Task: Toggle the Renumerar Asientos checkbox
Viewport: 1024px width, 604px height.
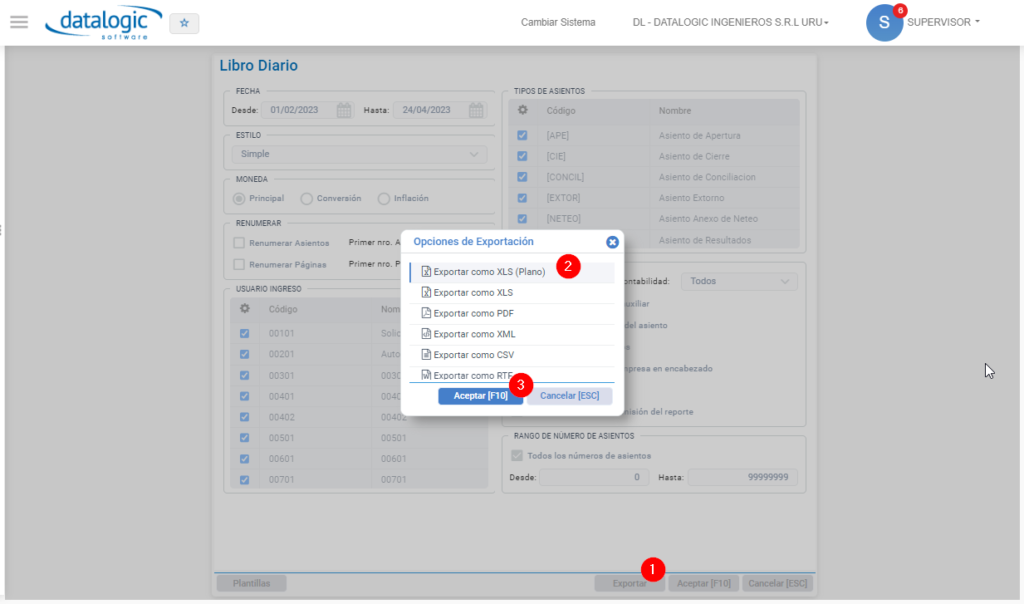Action: click(x=239, y=243)
